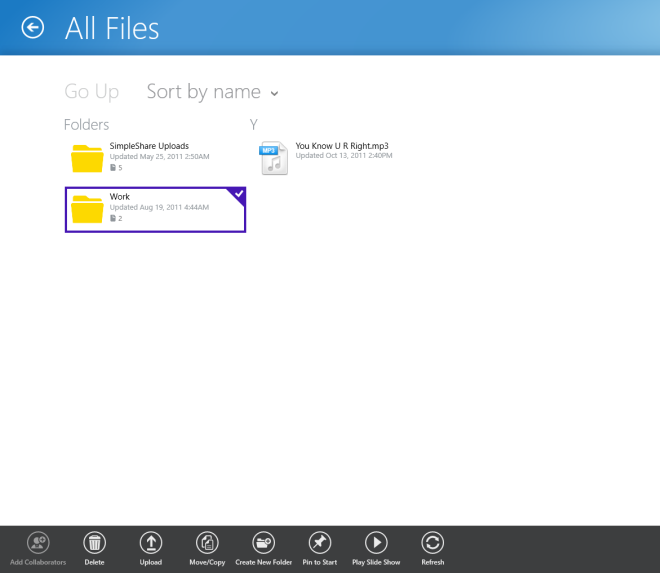The image size is (660, 573).
Task: Open the SimpleShare Uploads folder icon
Action: (87, 158)
